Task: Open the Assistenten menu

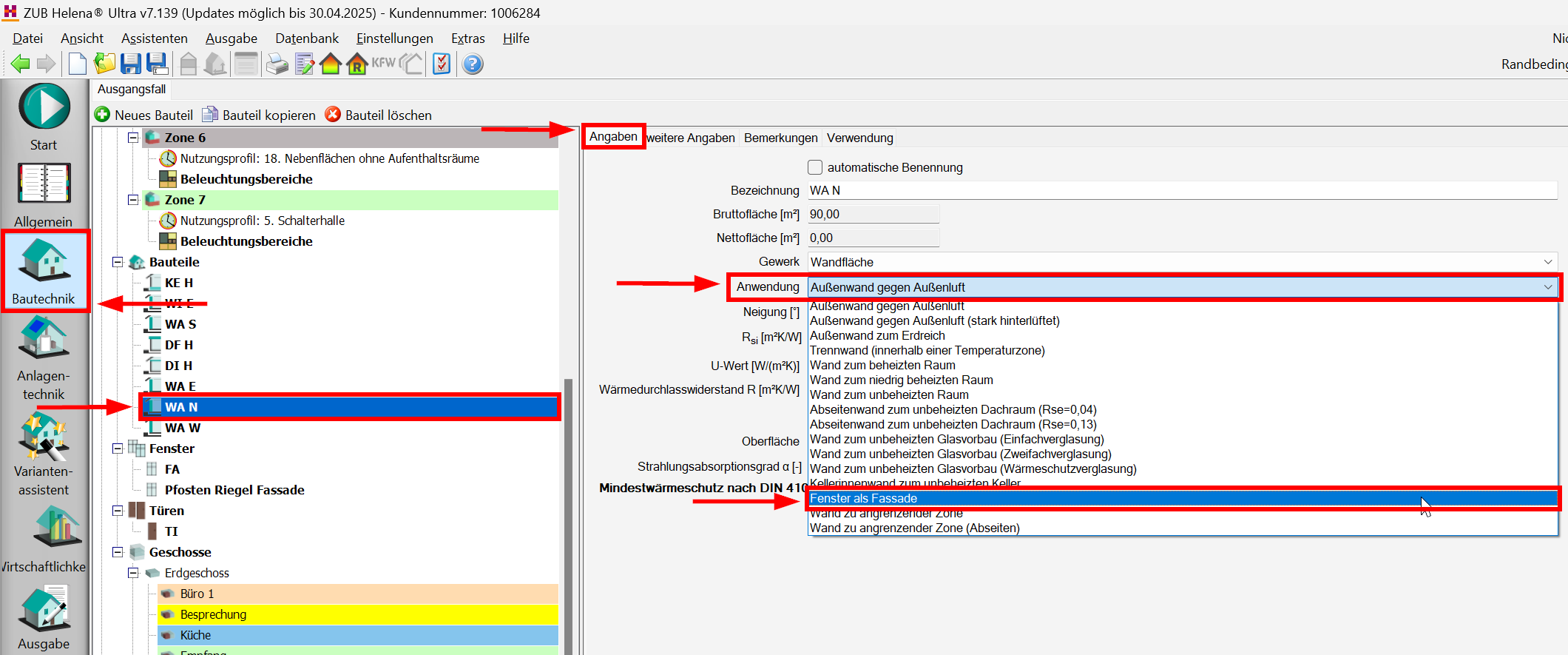Action: tap(154, 38)
